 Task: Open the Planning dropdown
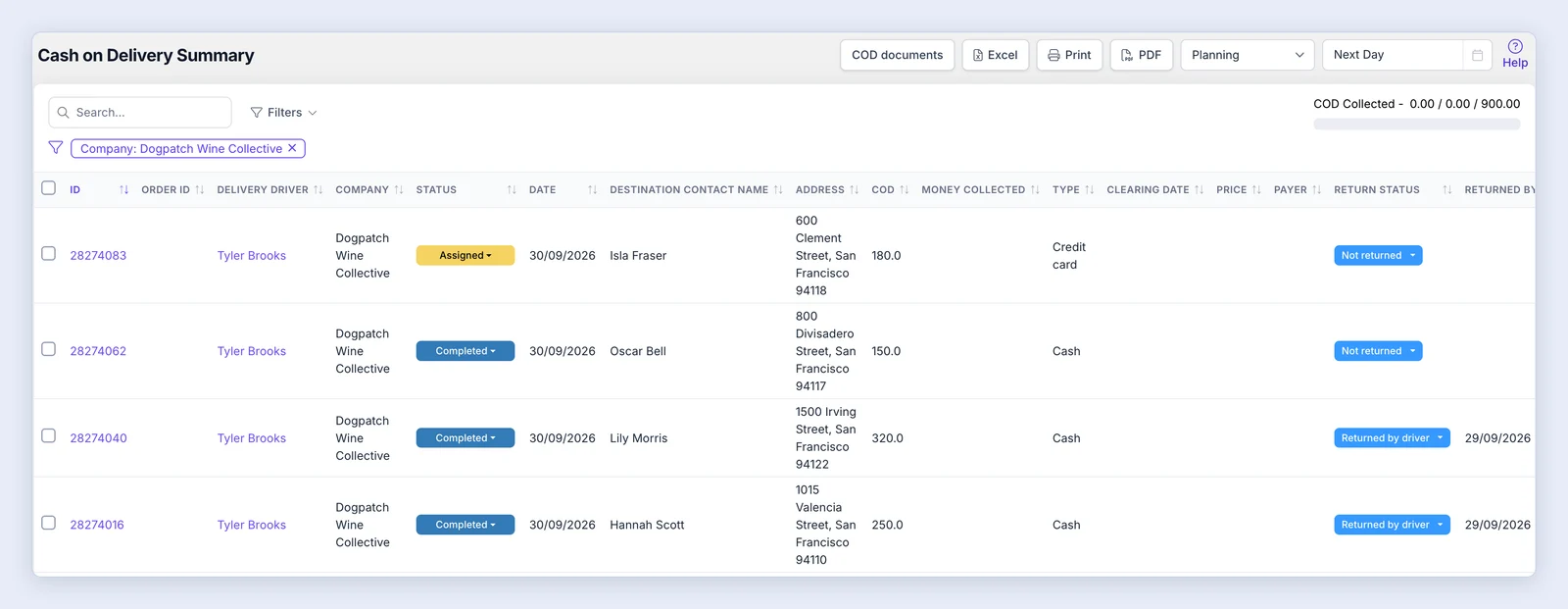click(1248, 55)
